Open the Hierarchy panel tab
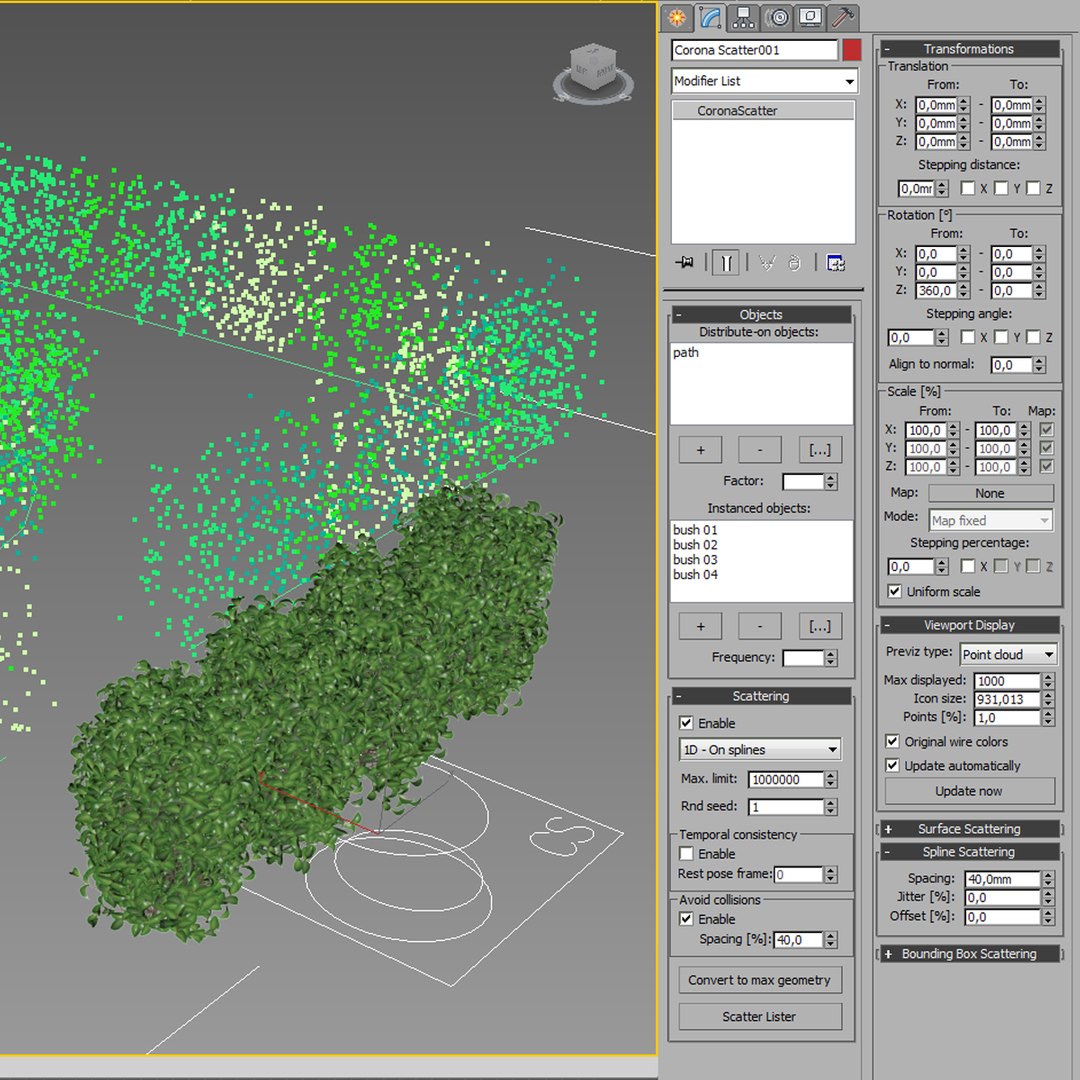Viewport: 1080px width, 1080px height. (x=743, y=17)
